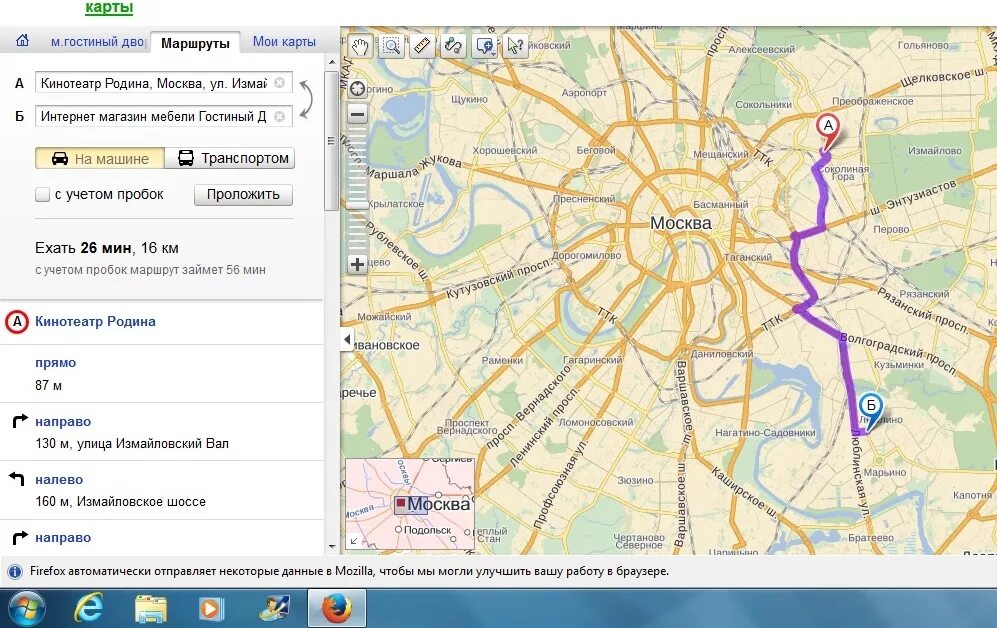997x628 pixels.
Task: Clear the point A address field
Action: click(x=279, y=83)
